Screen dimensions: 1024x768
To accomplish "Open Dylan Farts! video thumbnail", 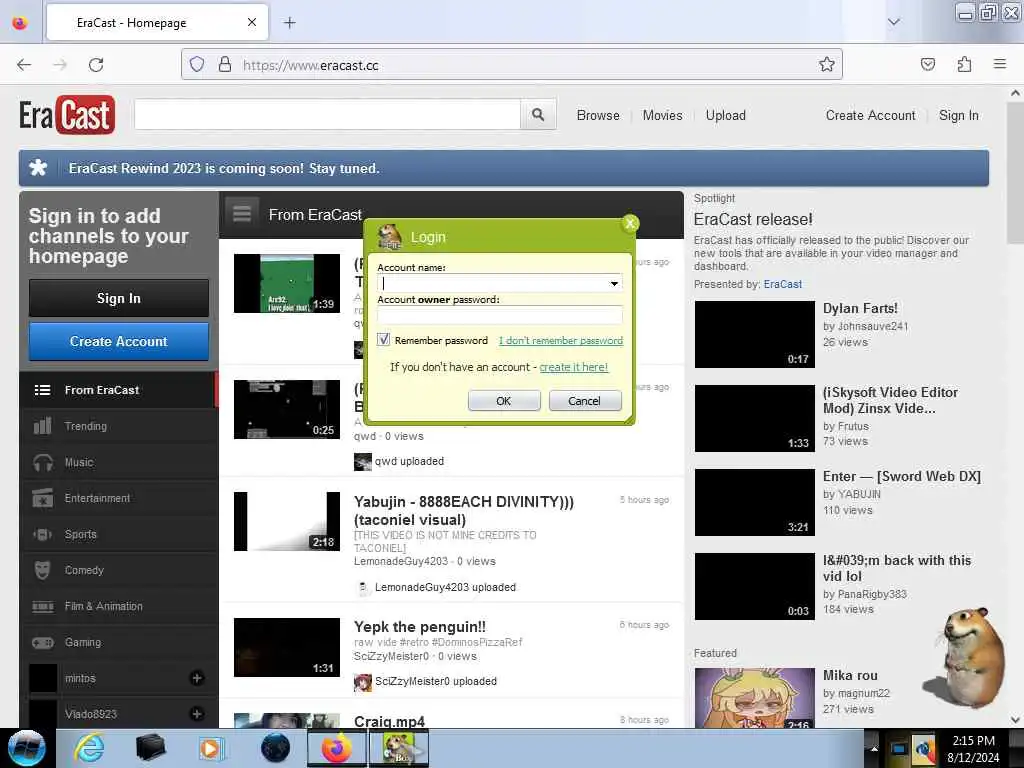I will coord(754,334).
